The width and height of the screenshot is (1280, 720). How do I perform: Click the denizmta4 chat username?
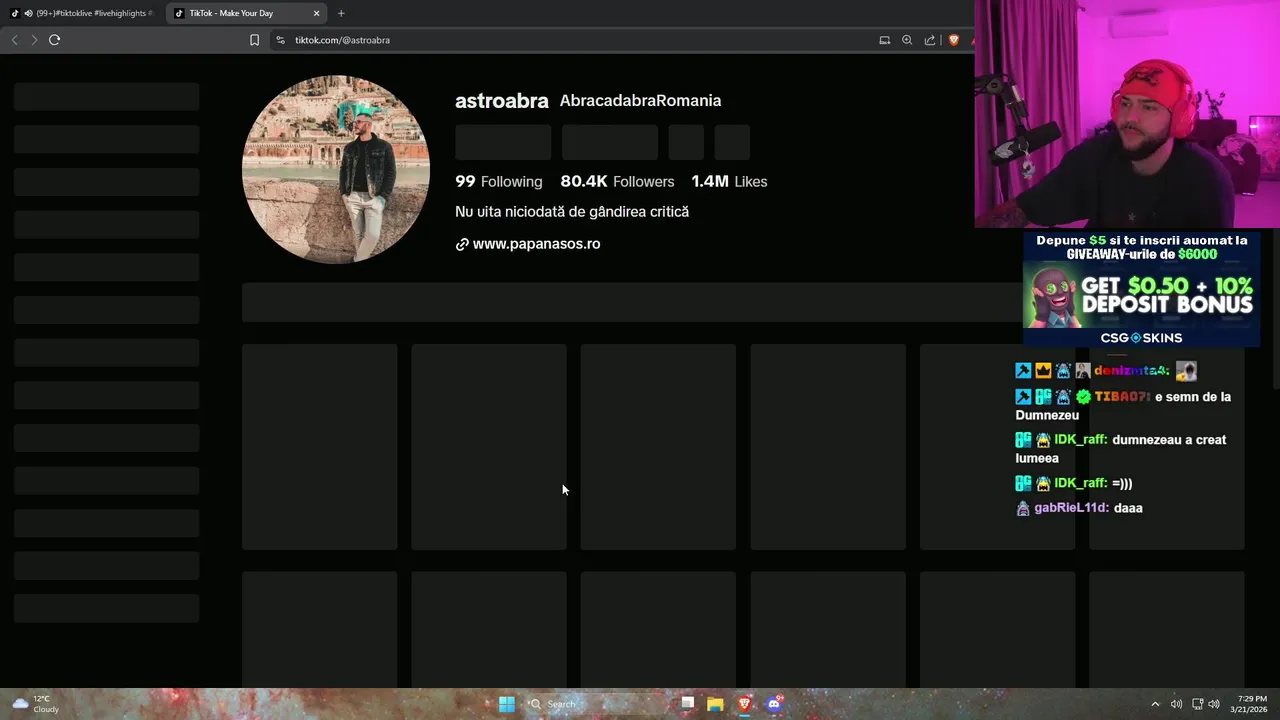1131,371
